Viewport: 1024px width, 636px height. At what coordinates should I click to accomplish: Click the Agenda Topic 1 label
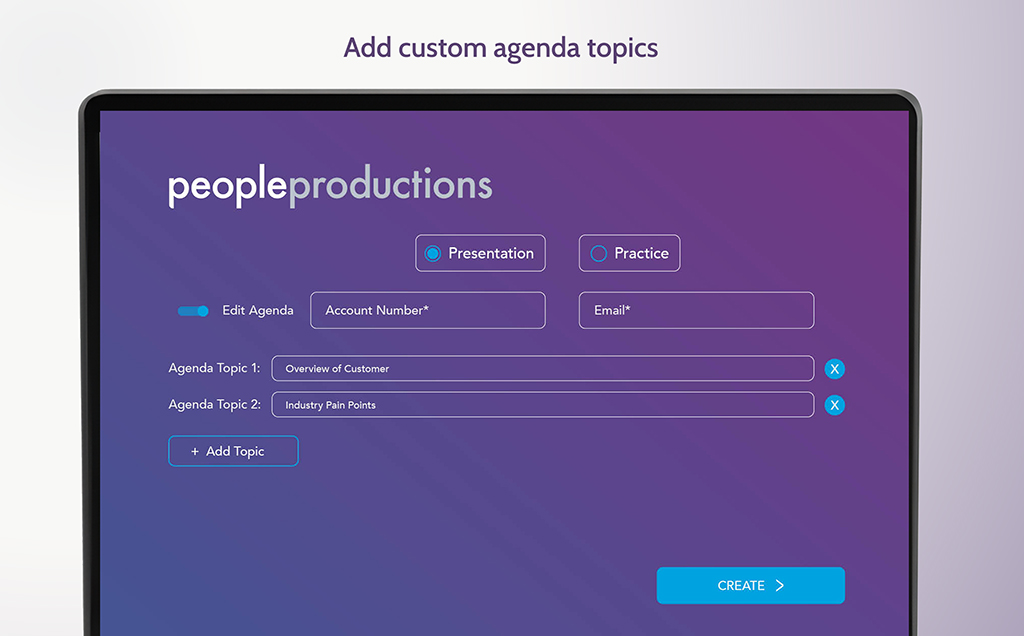point(214,369)
